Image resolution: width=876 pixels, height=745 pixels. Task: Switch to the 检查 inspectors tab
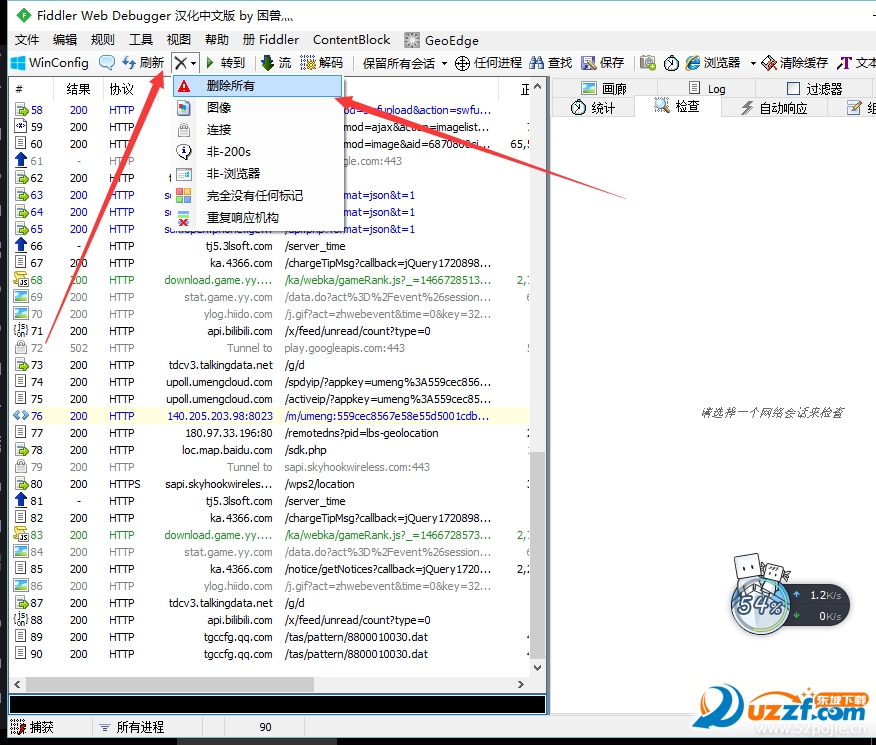tap(677, 106)
